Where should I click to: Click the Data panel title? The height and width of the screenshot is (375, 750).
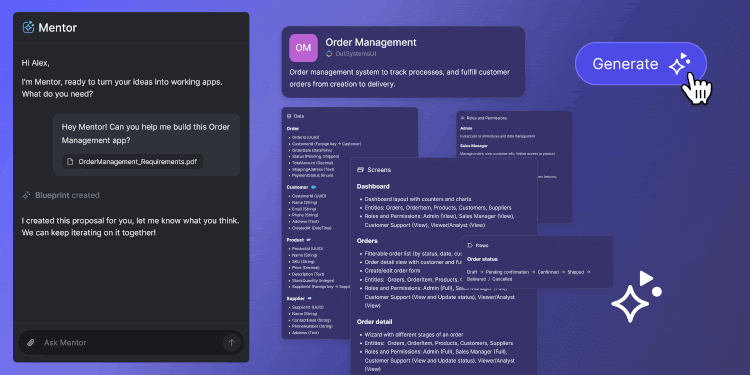pyautogui.click(x=299, y=116)
